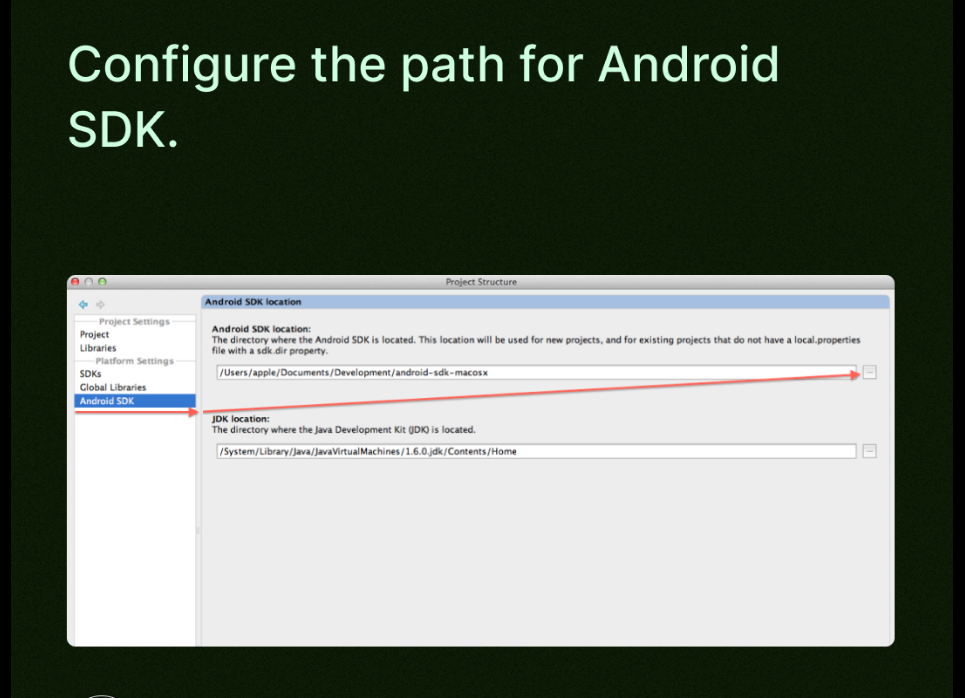
Task: Click the blue Android SDK location header
Action: [545, 302]
